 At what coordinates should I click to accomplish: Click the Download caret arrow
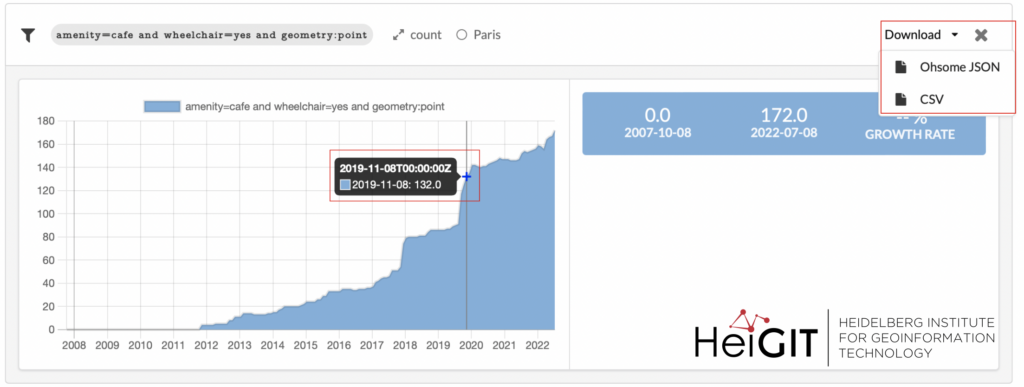(955, 35)
